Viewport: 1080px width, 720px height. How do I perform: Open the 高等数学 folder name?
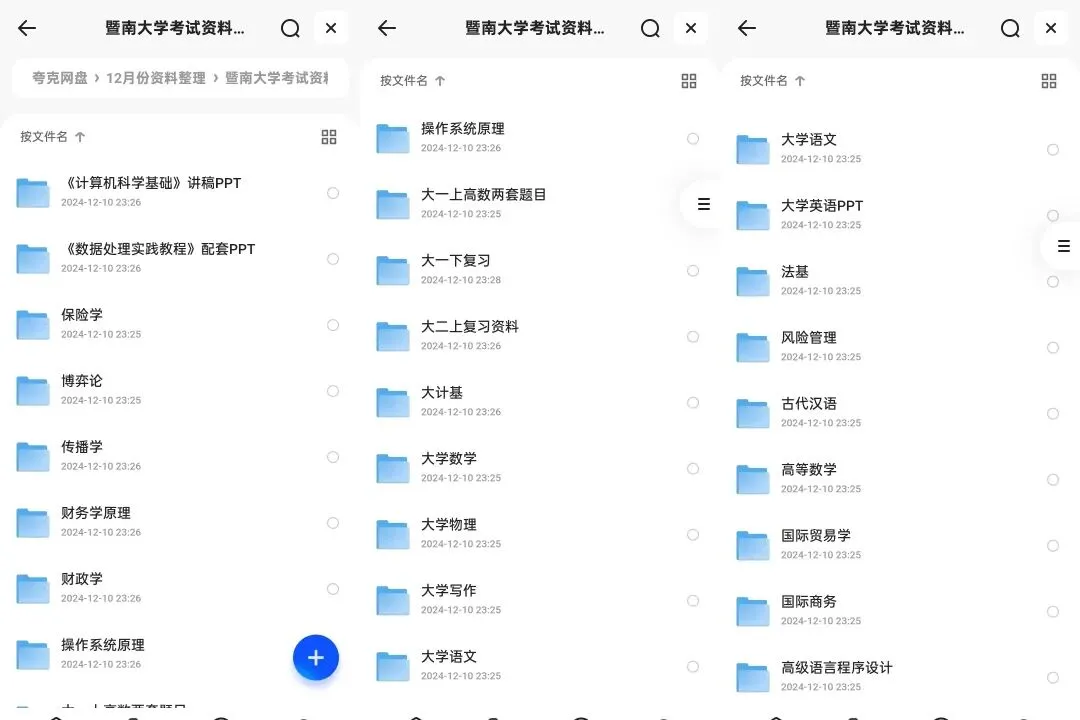pos(809,470)
